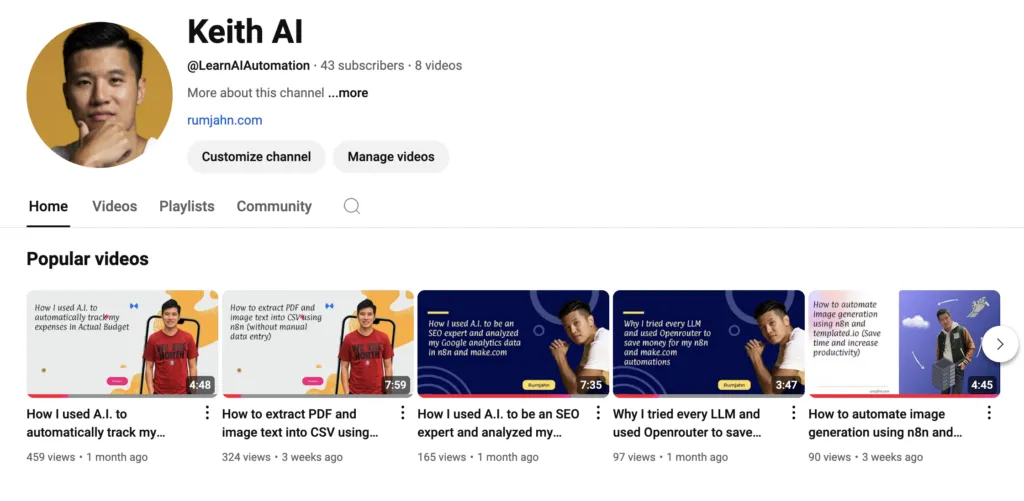This screenshot has height=501, width=1024.
Task: Open three-dot menu for SEO expert video
Action: (x=598, y=413)
